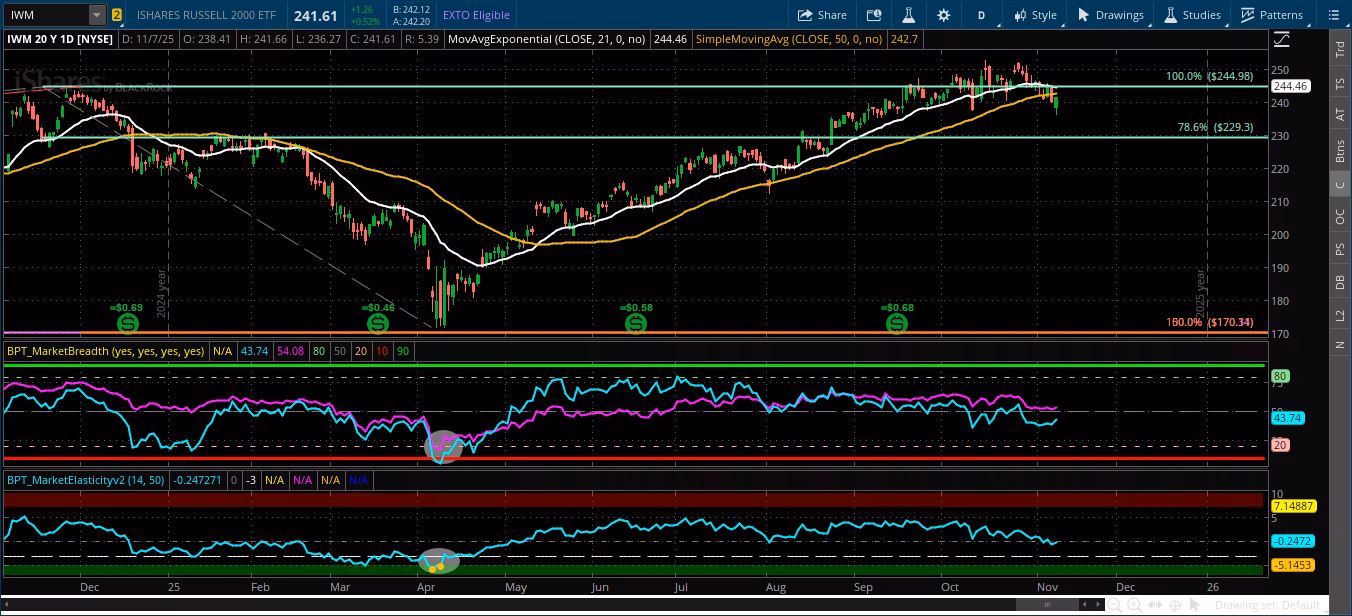Open the Trd side panel tab
Image resolution: width=1352 pixels, height=616 pixels.
[x=1339, y=51]
